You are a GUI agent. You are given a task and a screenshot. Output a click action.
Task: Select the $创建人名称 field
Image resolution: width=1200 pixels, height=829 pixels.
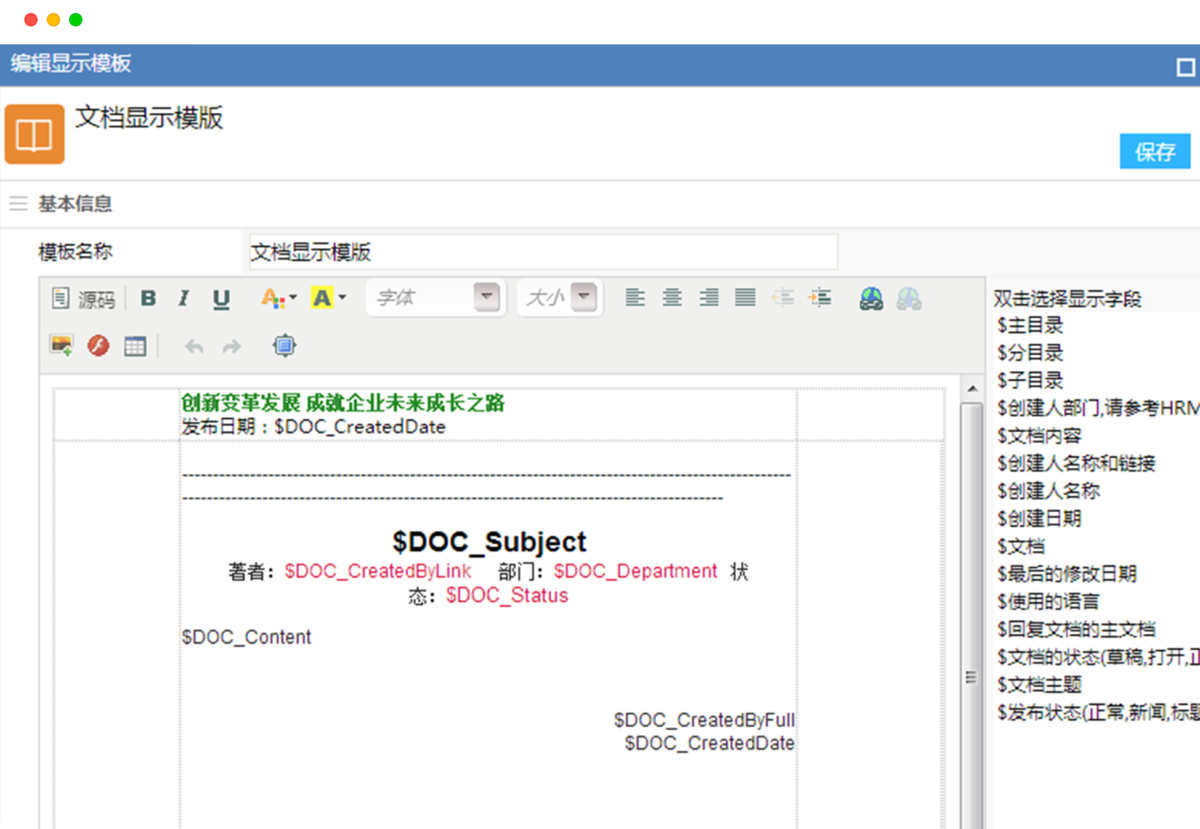[1048, 491]
